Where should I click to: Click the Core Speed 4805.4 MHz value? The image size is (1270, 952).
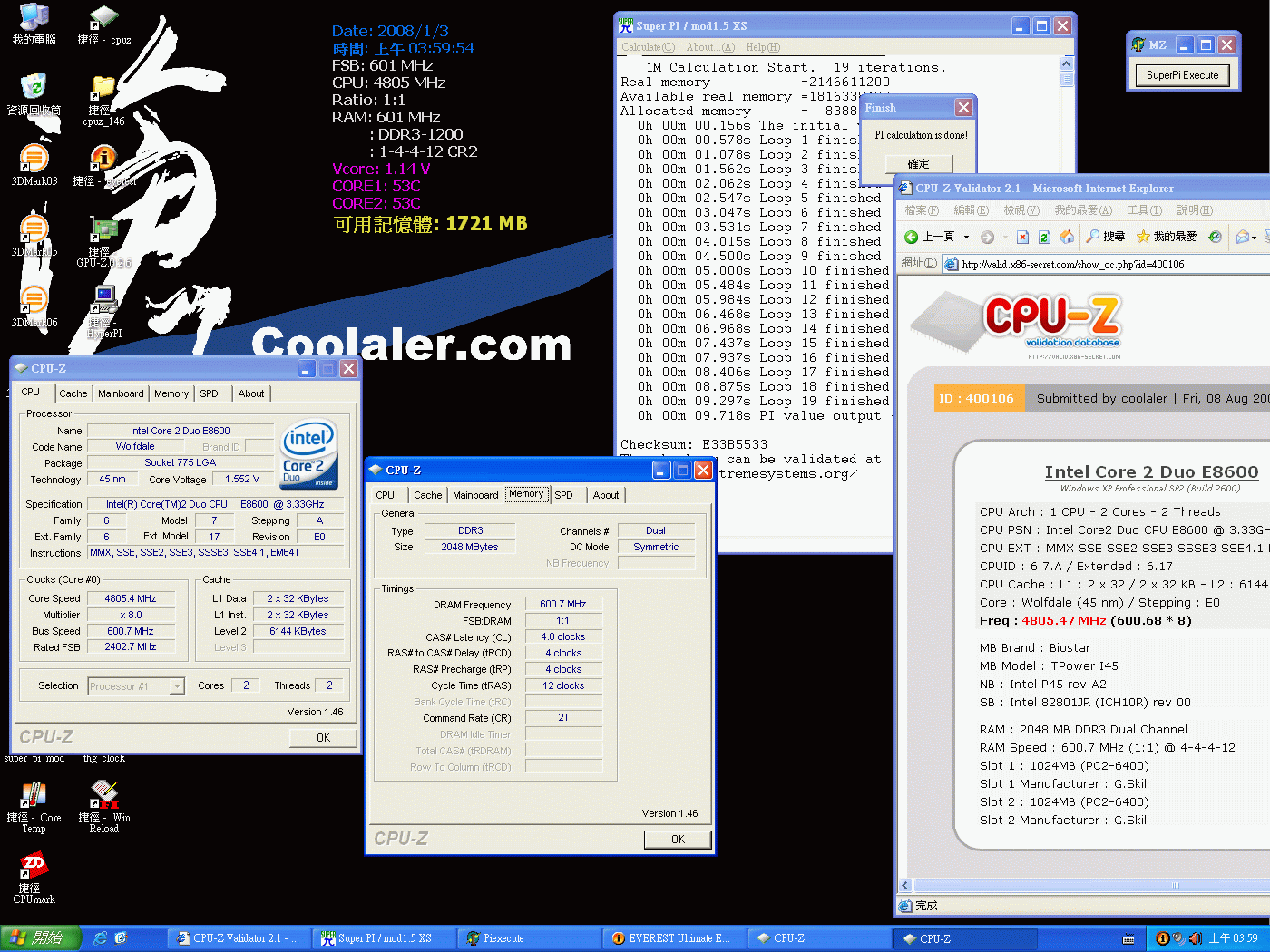pos(131,598)
